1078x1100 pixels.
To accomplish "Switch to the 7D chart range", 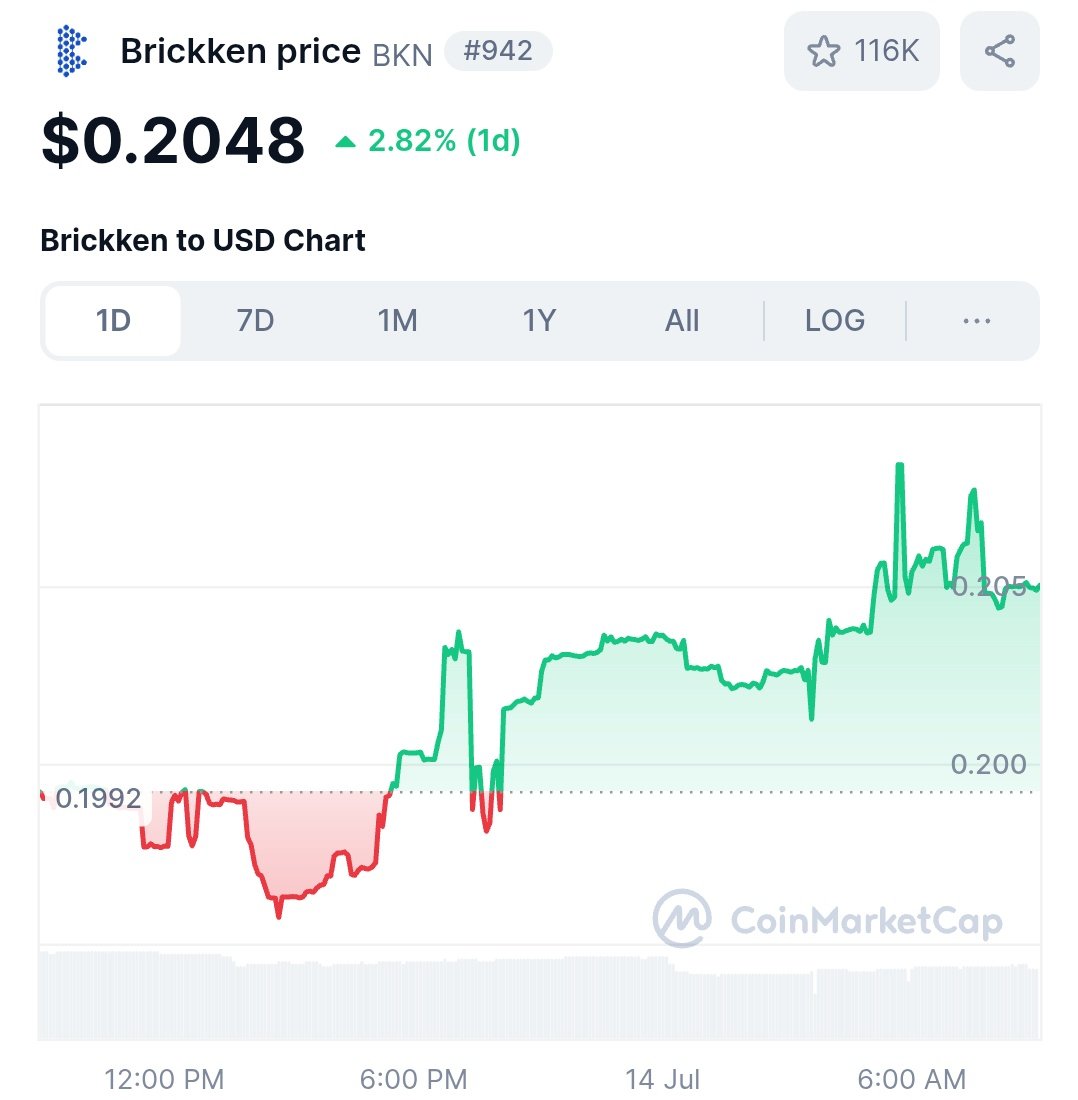I will [255, 321].
